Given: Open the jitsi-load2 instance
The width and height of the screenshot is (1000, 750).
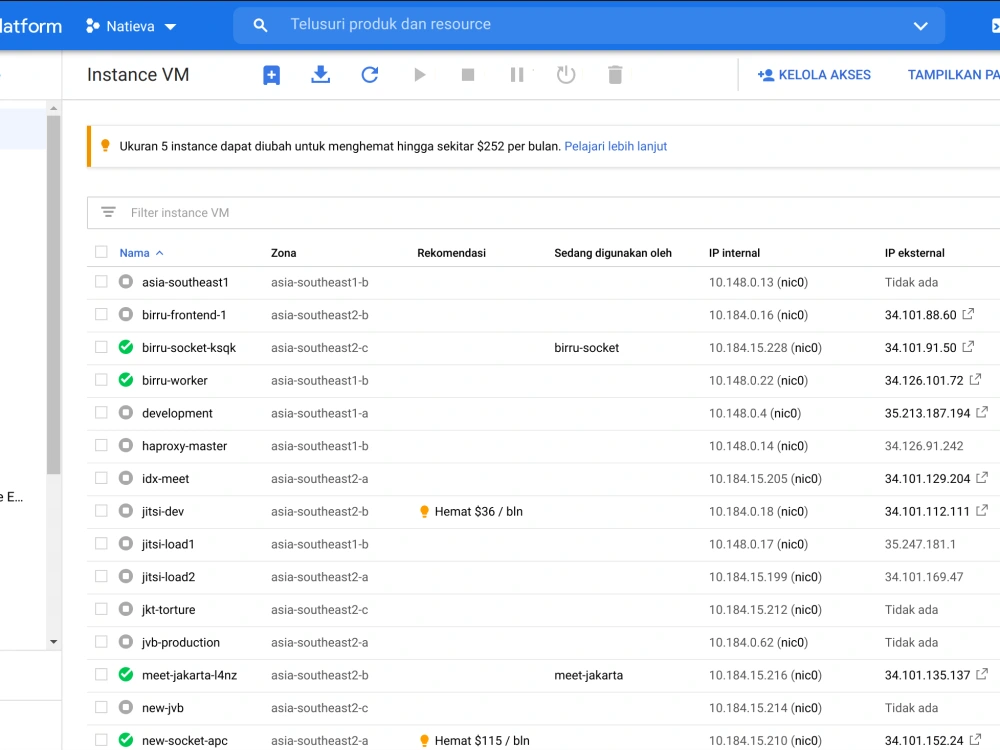Looking at the screenshot, I should 168,577.
